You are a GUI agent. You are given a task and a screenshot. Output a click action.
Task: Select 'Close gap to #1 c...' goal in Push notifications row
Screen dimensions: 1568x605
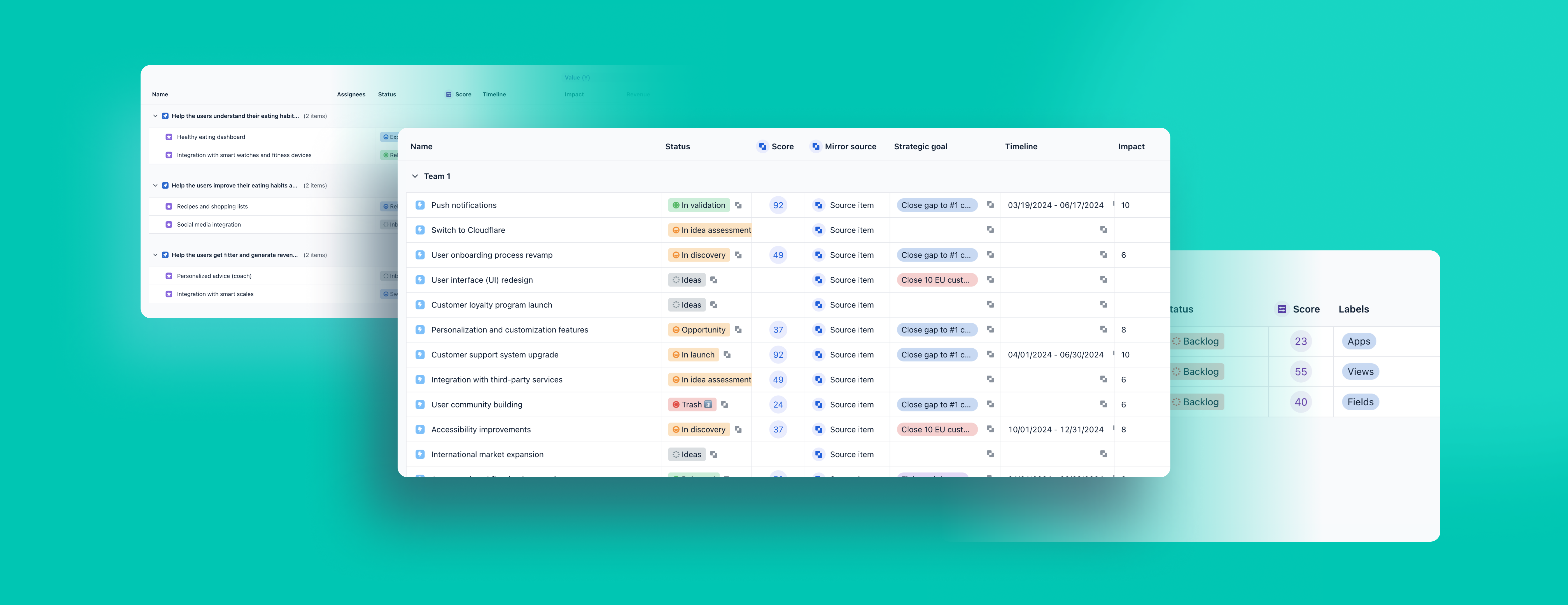point(937,205)
